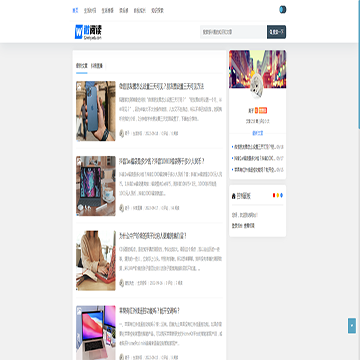
Task: Toggle the round dark mode switch in header
Action: 283,10
